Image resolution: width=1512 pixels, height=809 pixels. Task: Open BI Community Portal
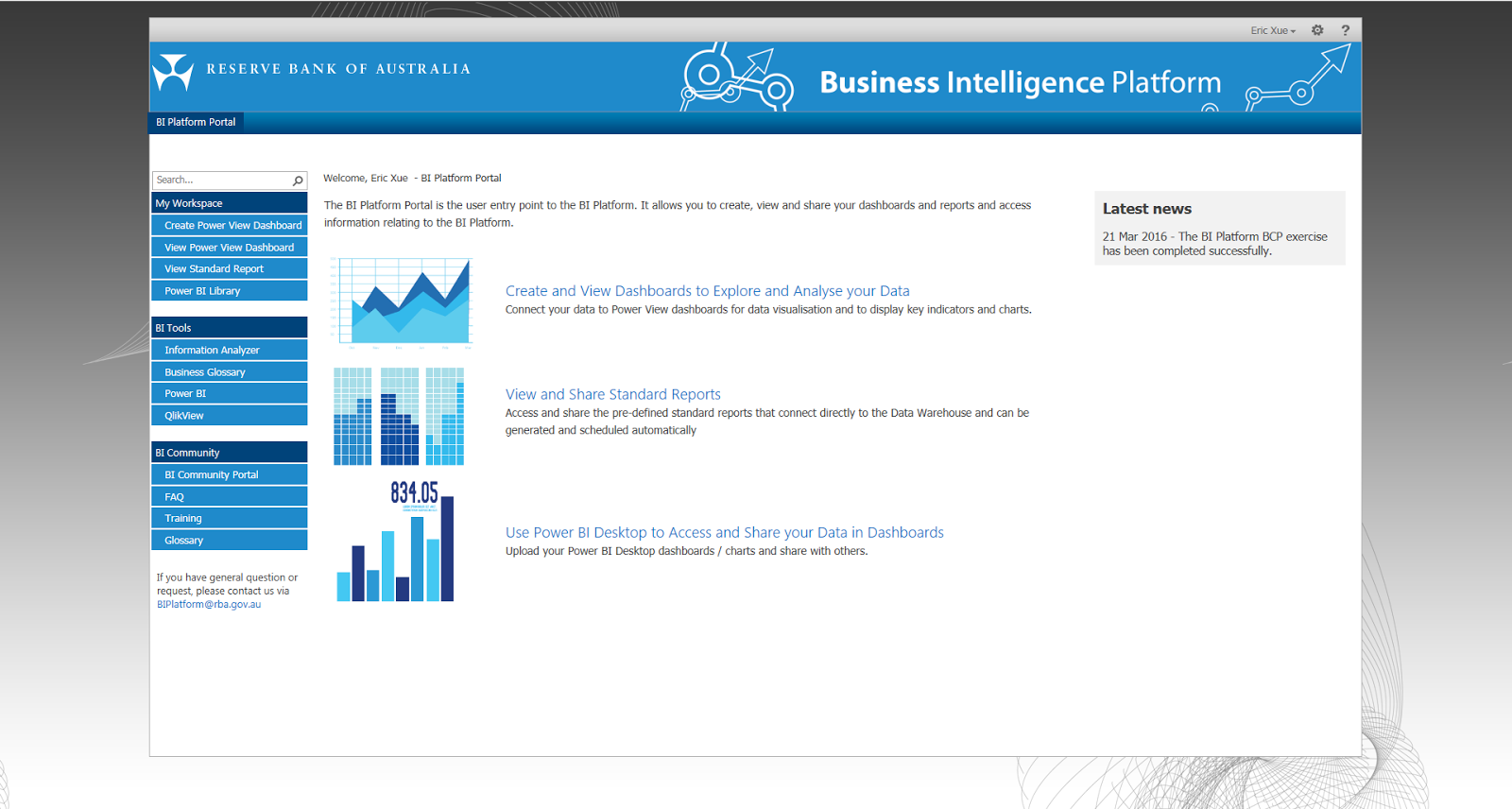229,474
